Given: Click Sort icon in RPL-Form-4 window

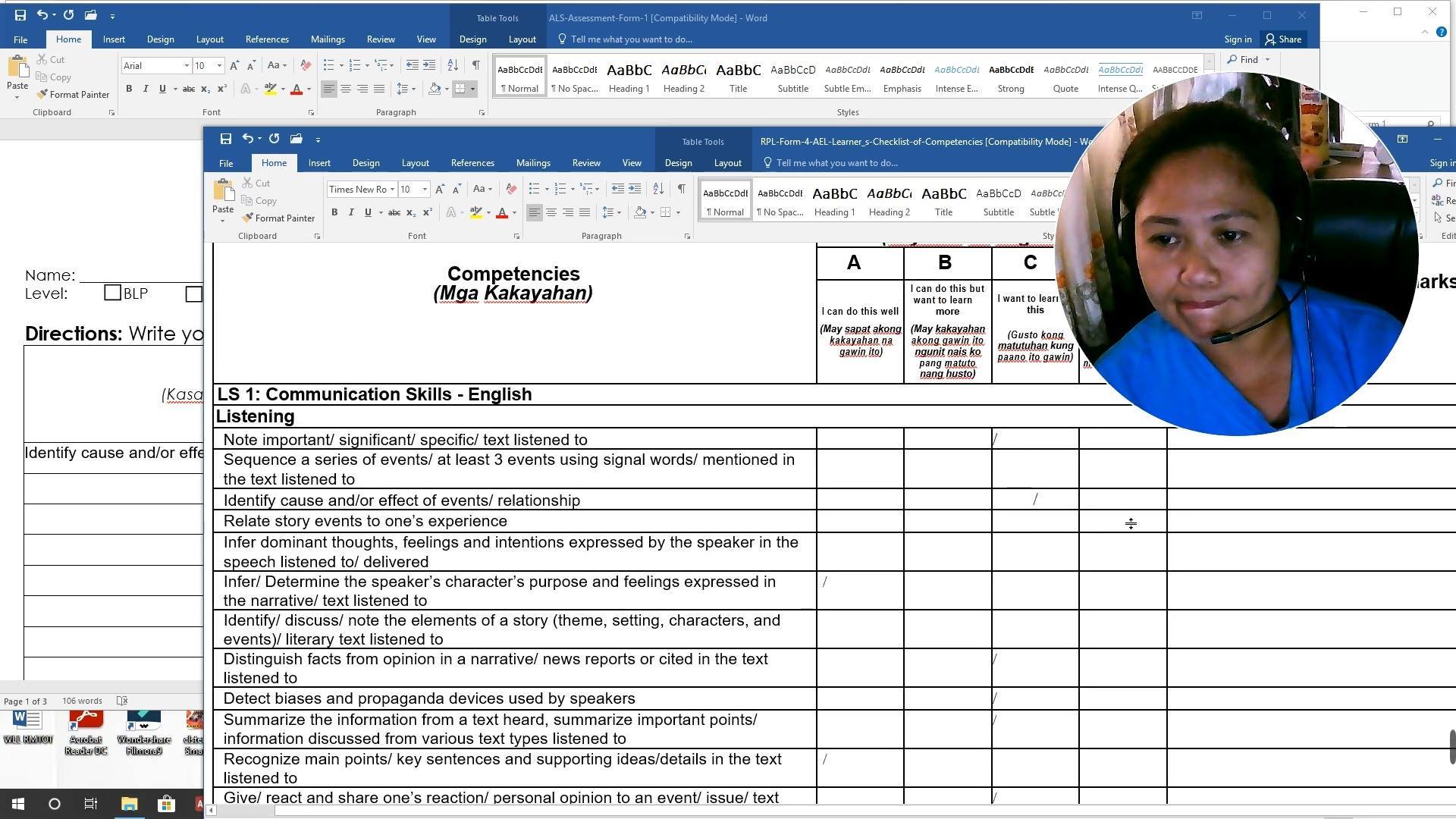Looking at the screenshot, I should coord(658,189).
